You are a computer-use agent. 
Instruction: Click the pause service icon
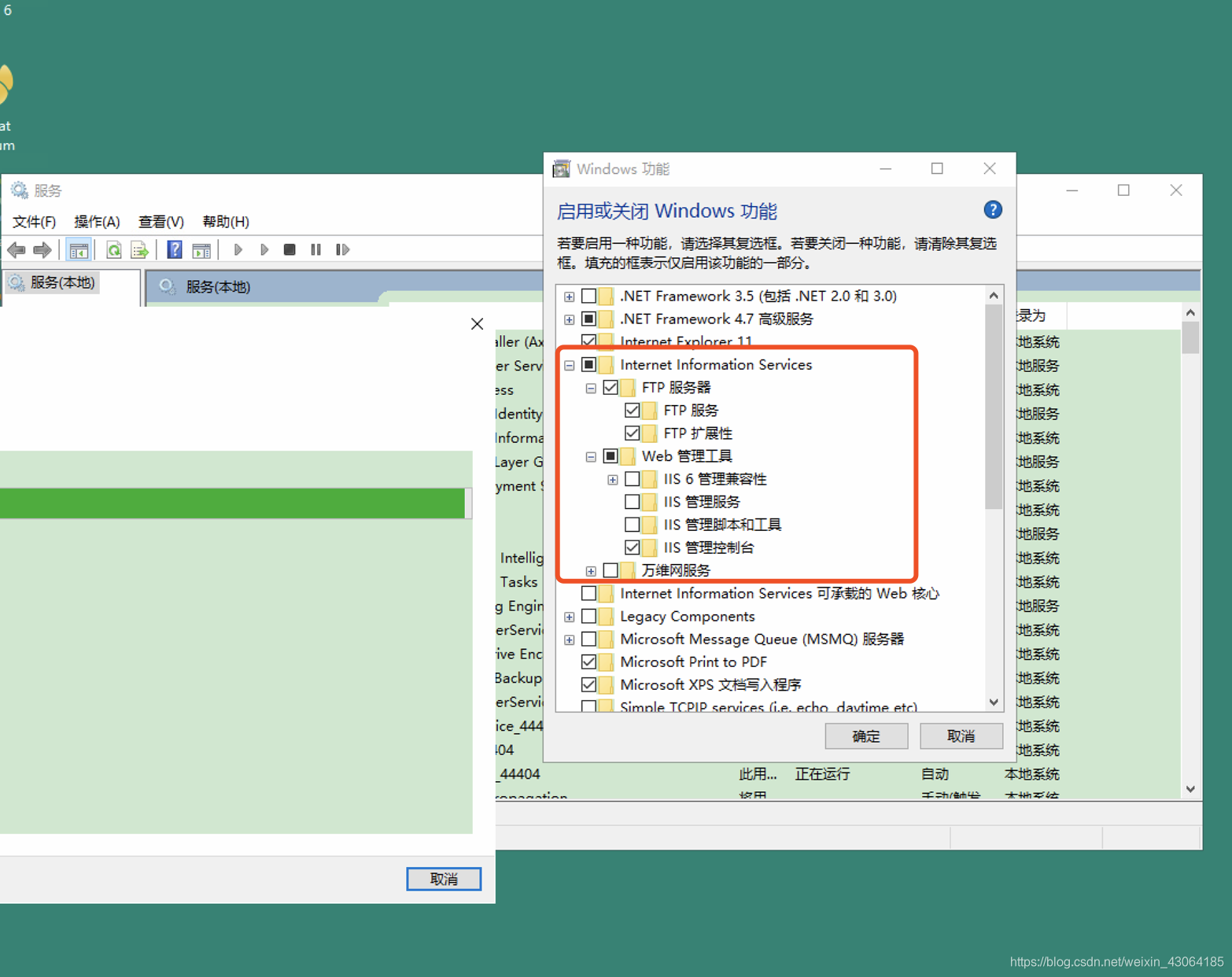[x=315, y=249]
